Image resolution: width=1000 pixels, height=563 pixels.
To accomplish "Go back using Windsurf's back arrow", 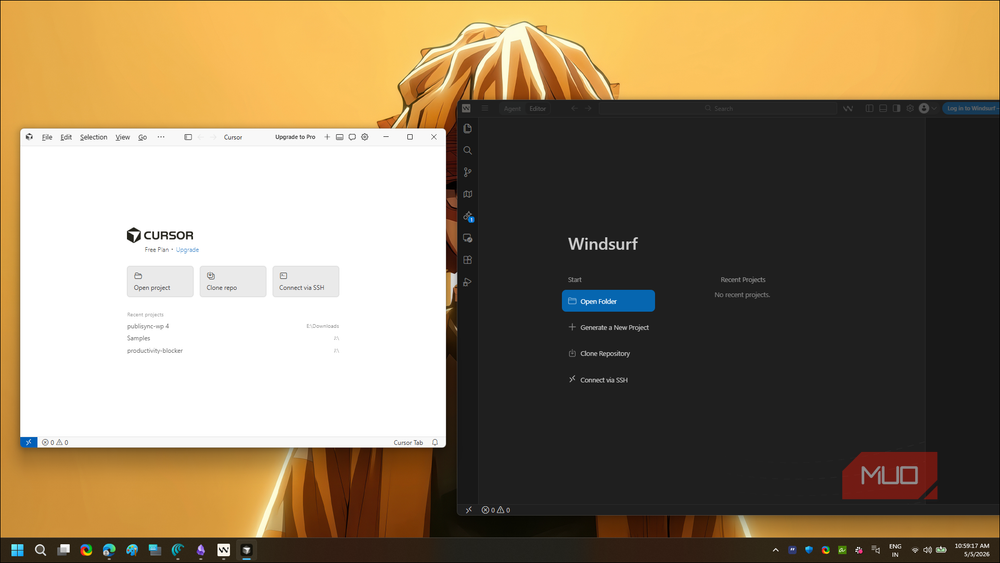I will click(574, 108).
